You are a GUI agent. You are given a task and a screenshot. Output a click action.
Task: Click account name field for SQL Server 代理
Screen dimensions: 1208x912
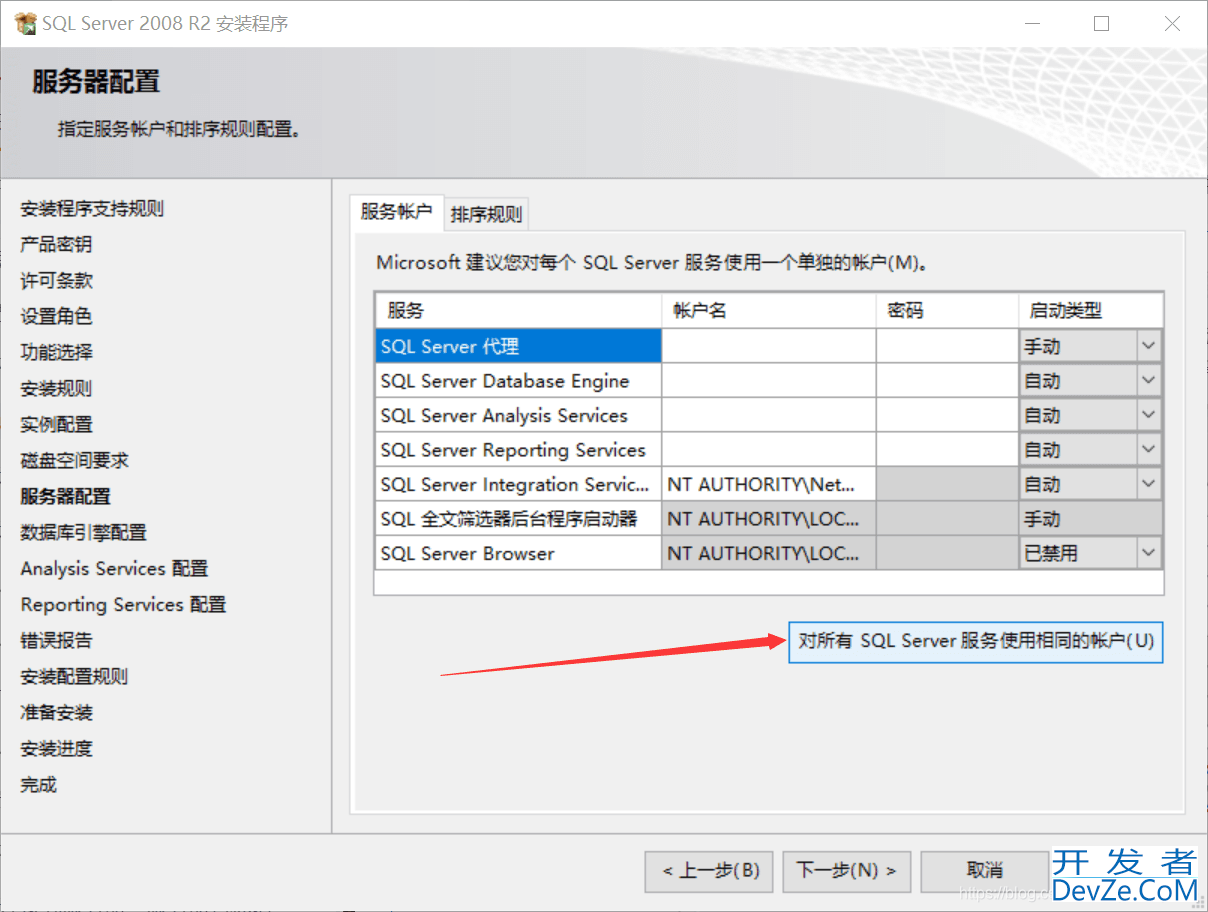pos(769,346)
